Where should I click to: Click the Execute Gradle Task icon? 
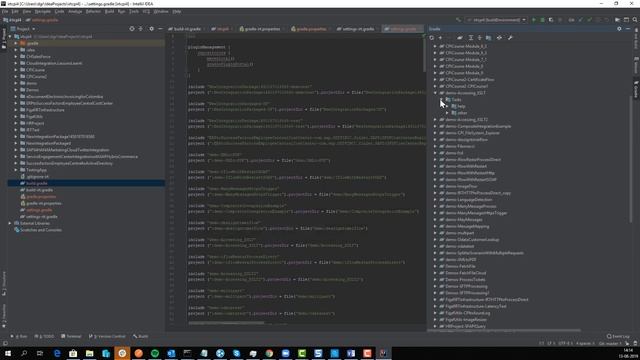[460, 38]
